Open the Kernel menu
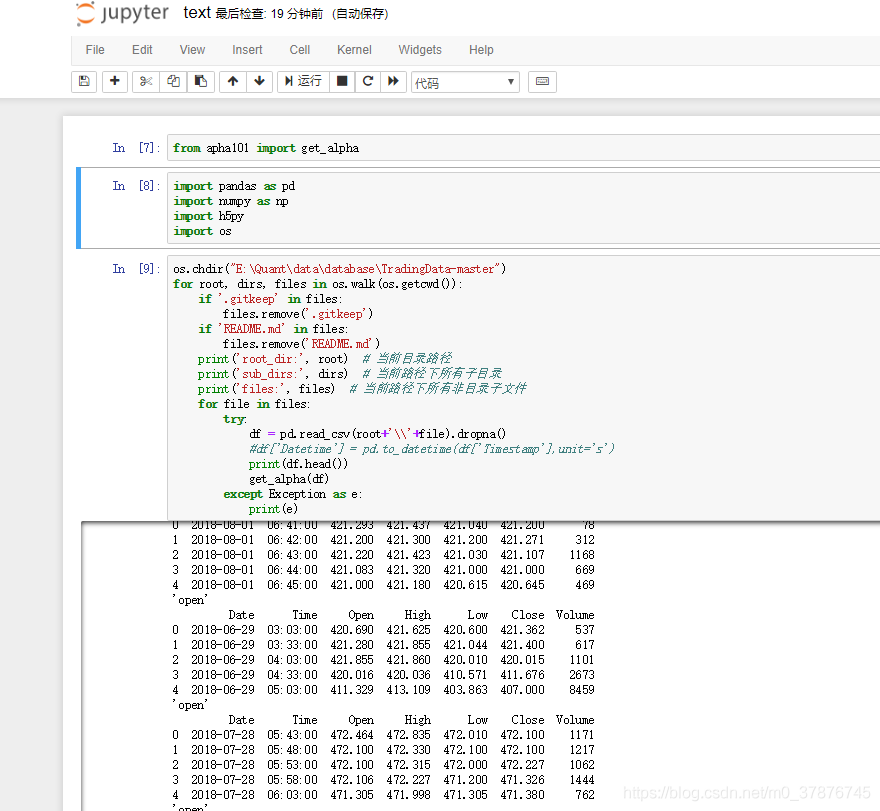Viewport: 880px width, 811px height. point(354,50)
